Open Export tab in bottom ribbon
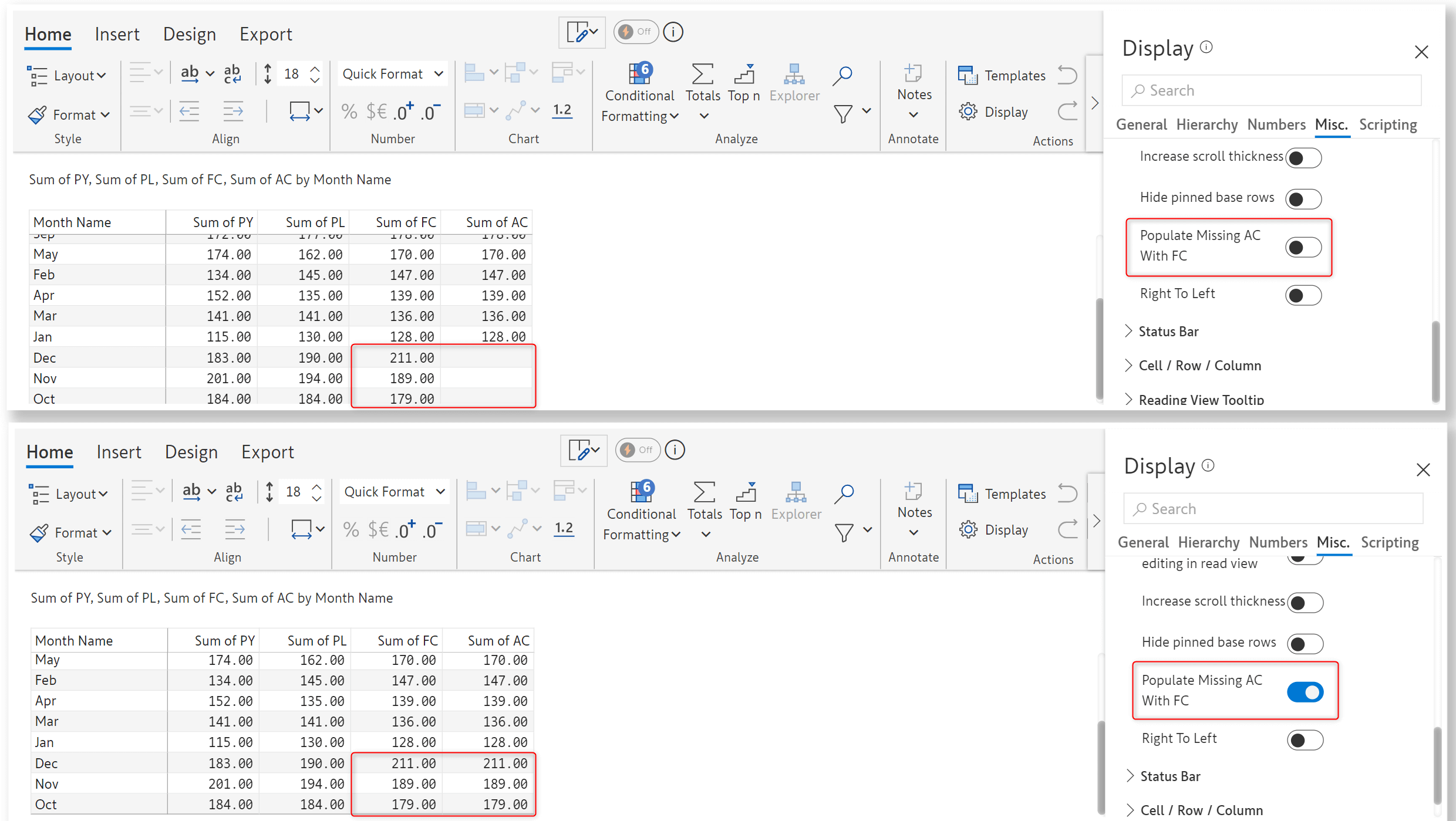Screen dimensions: 1456x821 coord(267,452)
